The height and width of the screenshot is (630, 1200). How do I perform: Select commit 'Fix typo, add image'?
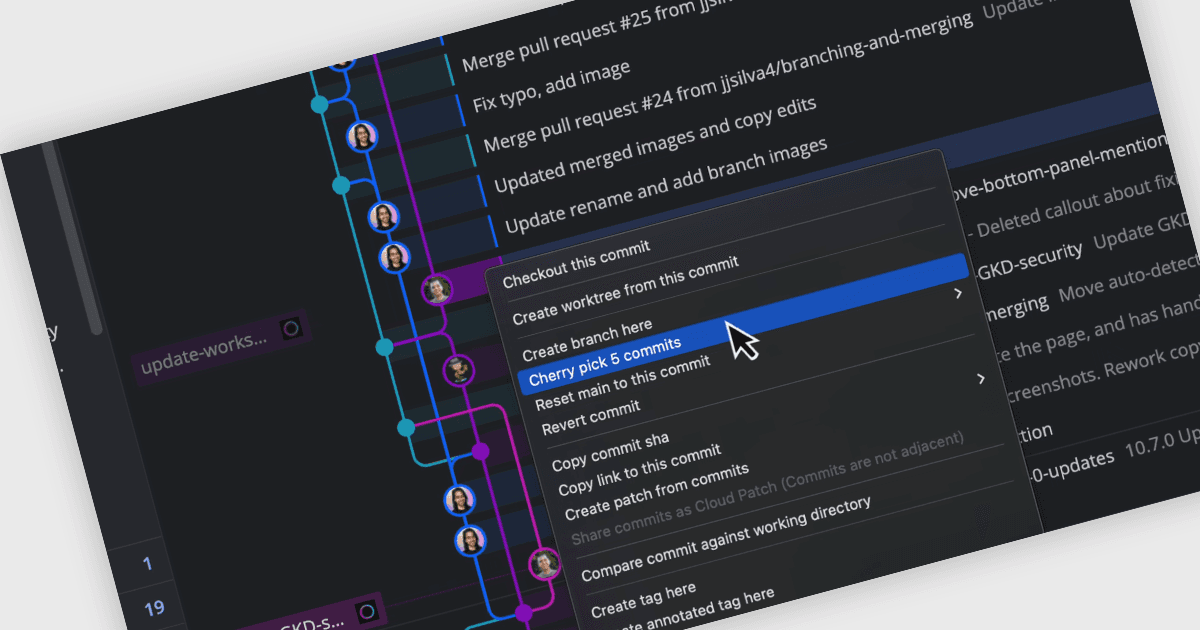tap(551, 87)
